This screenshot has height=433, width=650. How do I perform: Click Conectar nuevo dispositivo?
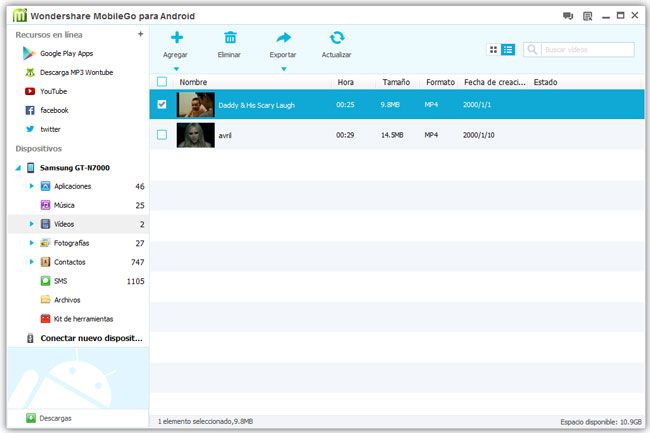91,338
